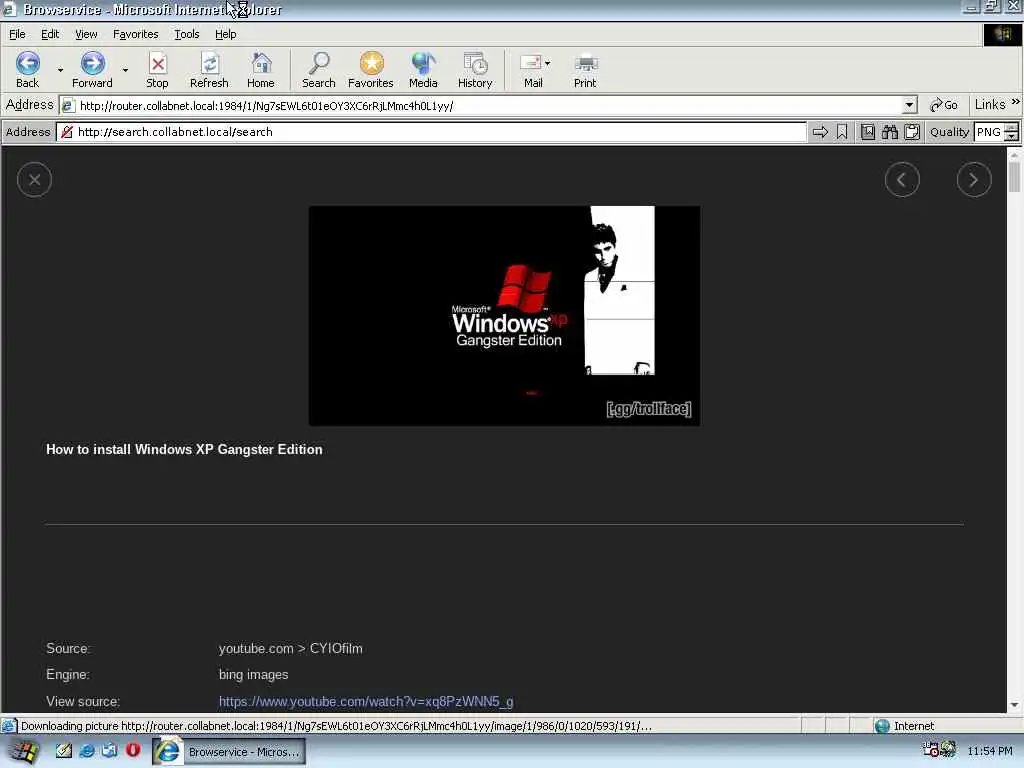Show previous image with left chevron
Image resolution: width=1024 pixels, height=768 pixels.
tap(902, 180)
